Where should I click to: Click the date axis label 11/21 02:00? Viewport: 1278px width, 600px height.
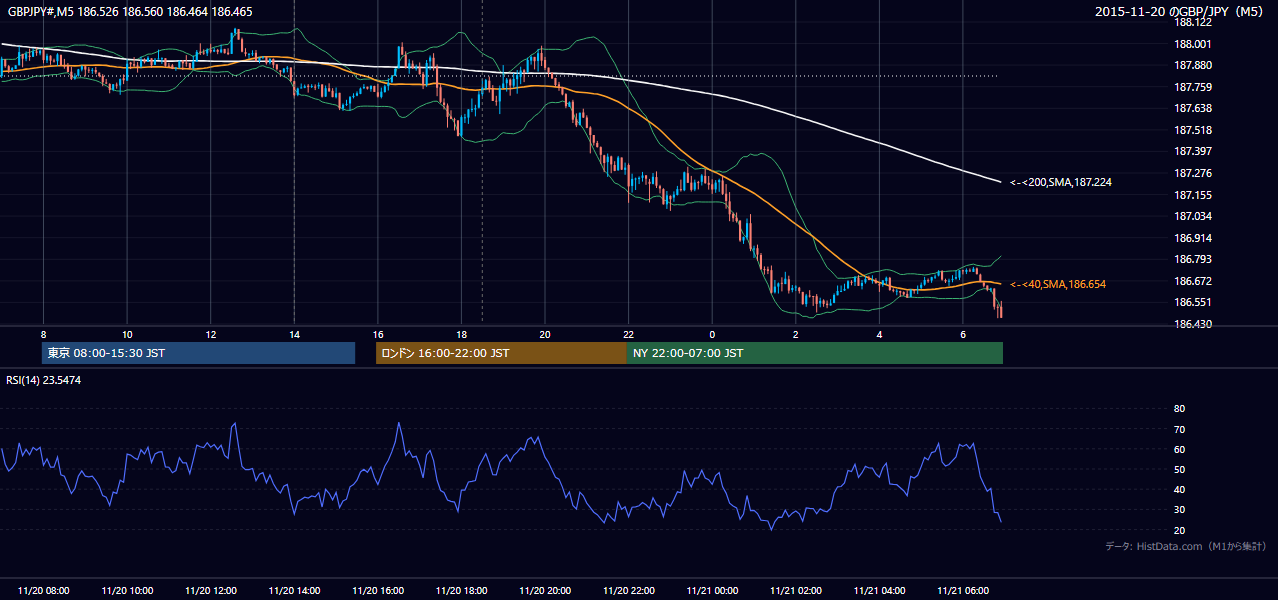(x=796, y=590)
